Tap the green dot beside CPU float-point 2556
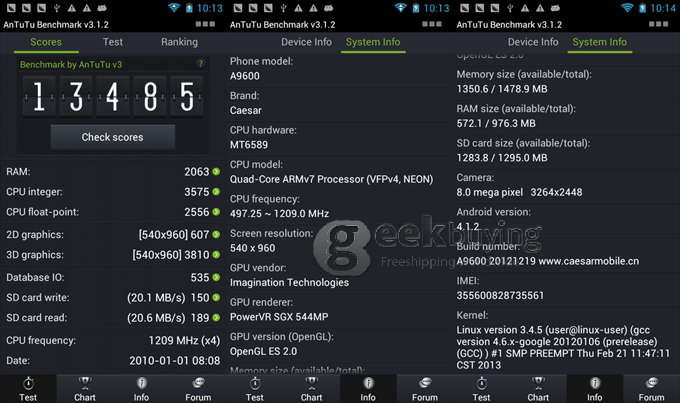This screenshot has width=680, height=403. tap(216, 212)
